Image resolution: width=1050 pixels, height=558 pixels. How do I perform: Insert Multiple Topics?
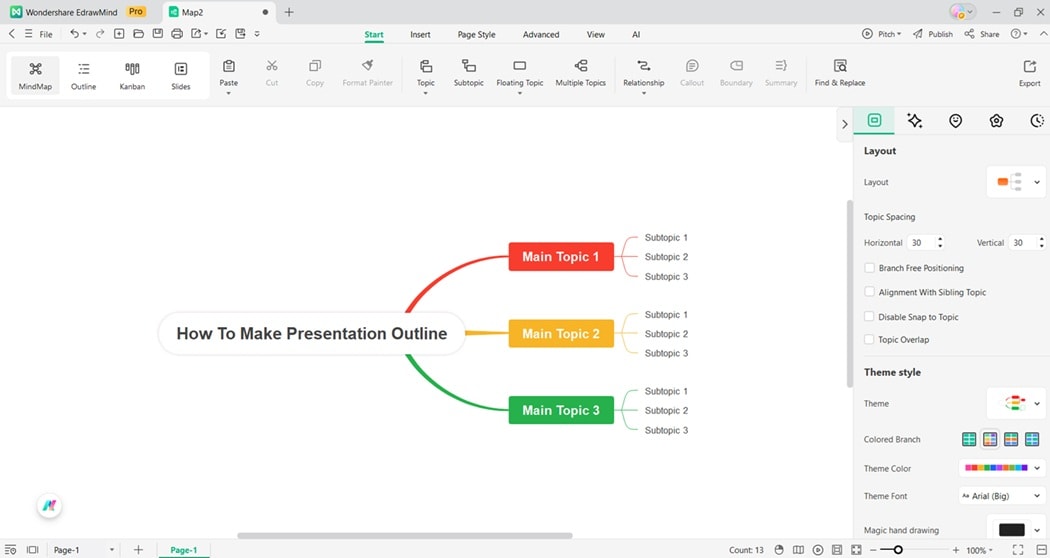point(581,72)
